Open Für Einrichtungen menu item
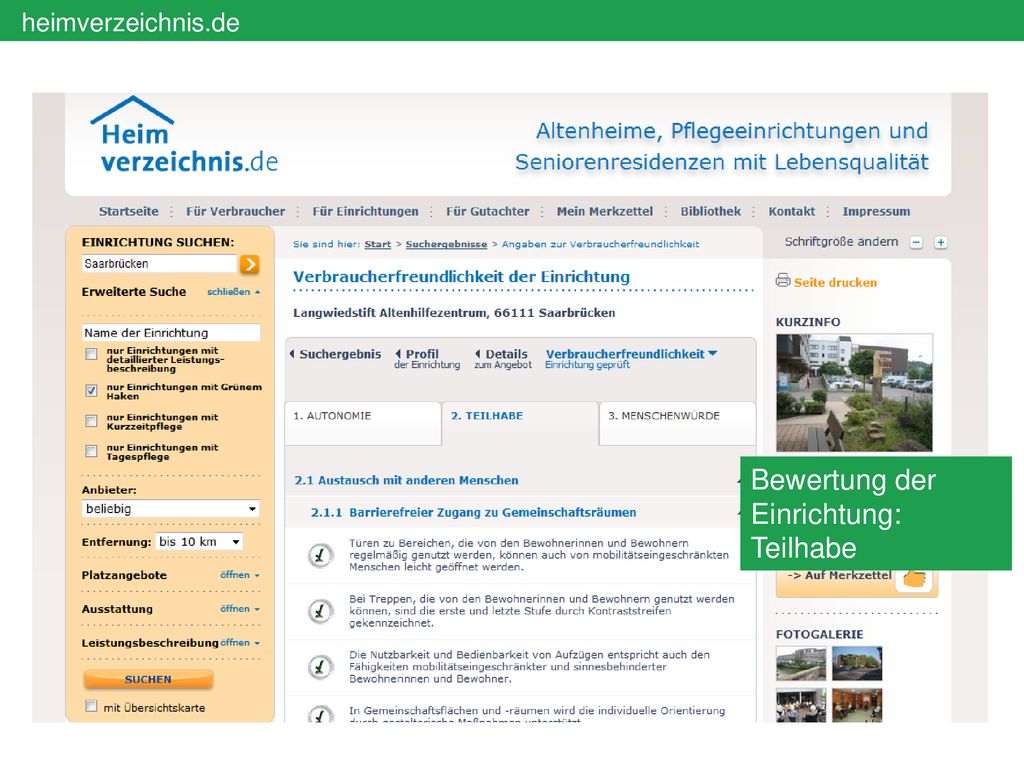 tap(365, 211)
